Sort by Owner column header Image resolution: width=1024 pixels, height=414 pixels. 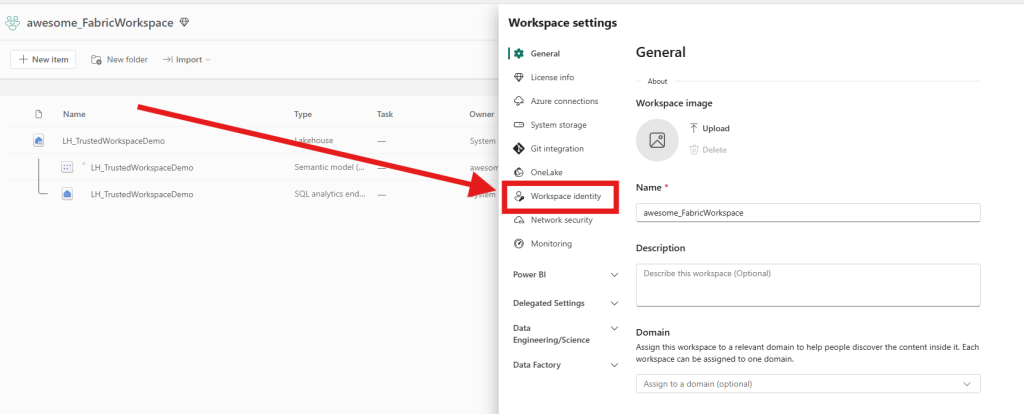pyautogui.click(x=481, y=114)
